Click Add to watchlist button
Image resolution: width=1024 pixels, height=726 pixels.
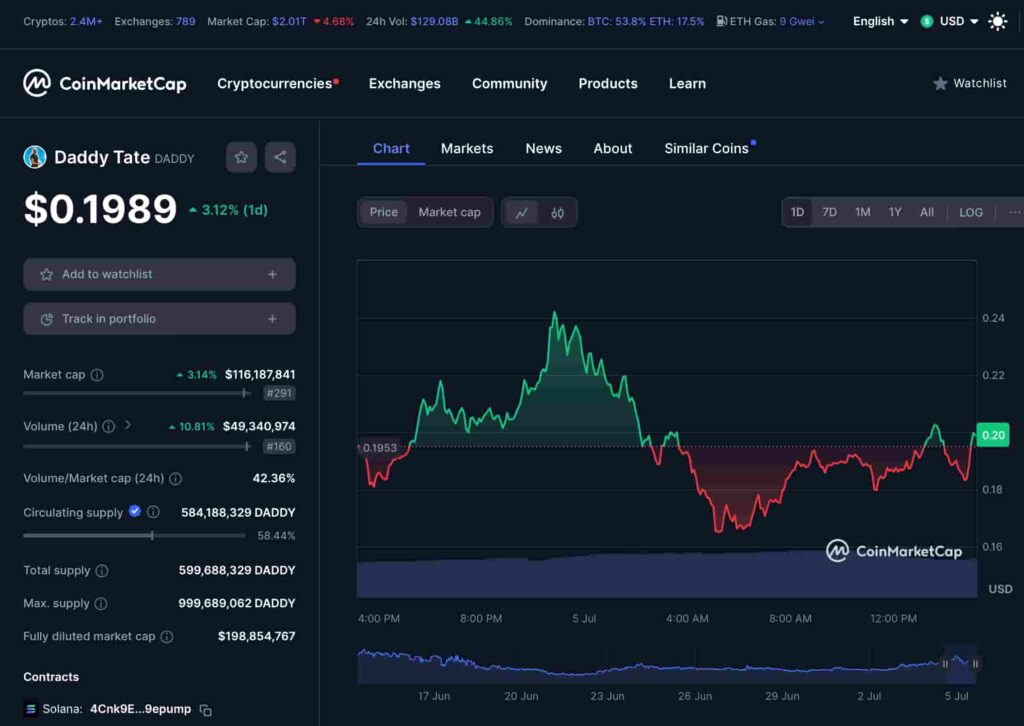point(159,274)
